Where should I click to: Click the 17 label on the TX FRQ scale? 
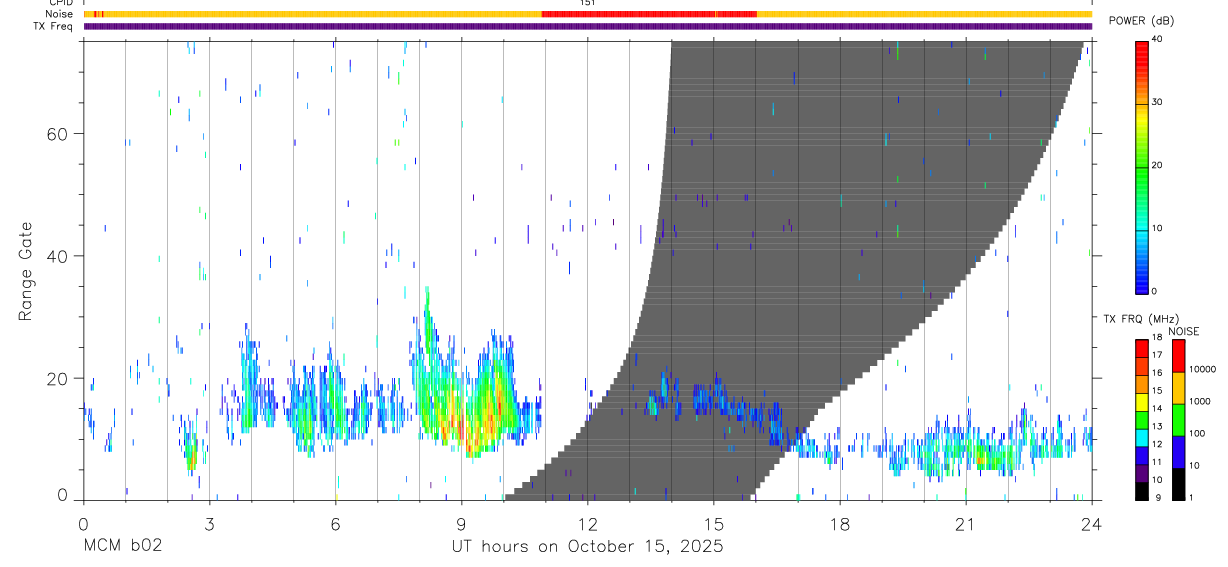coord(1157,355)
